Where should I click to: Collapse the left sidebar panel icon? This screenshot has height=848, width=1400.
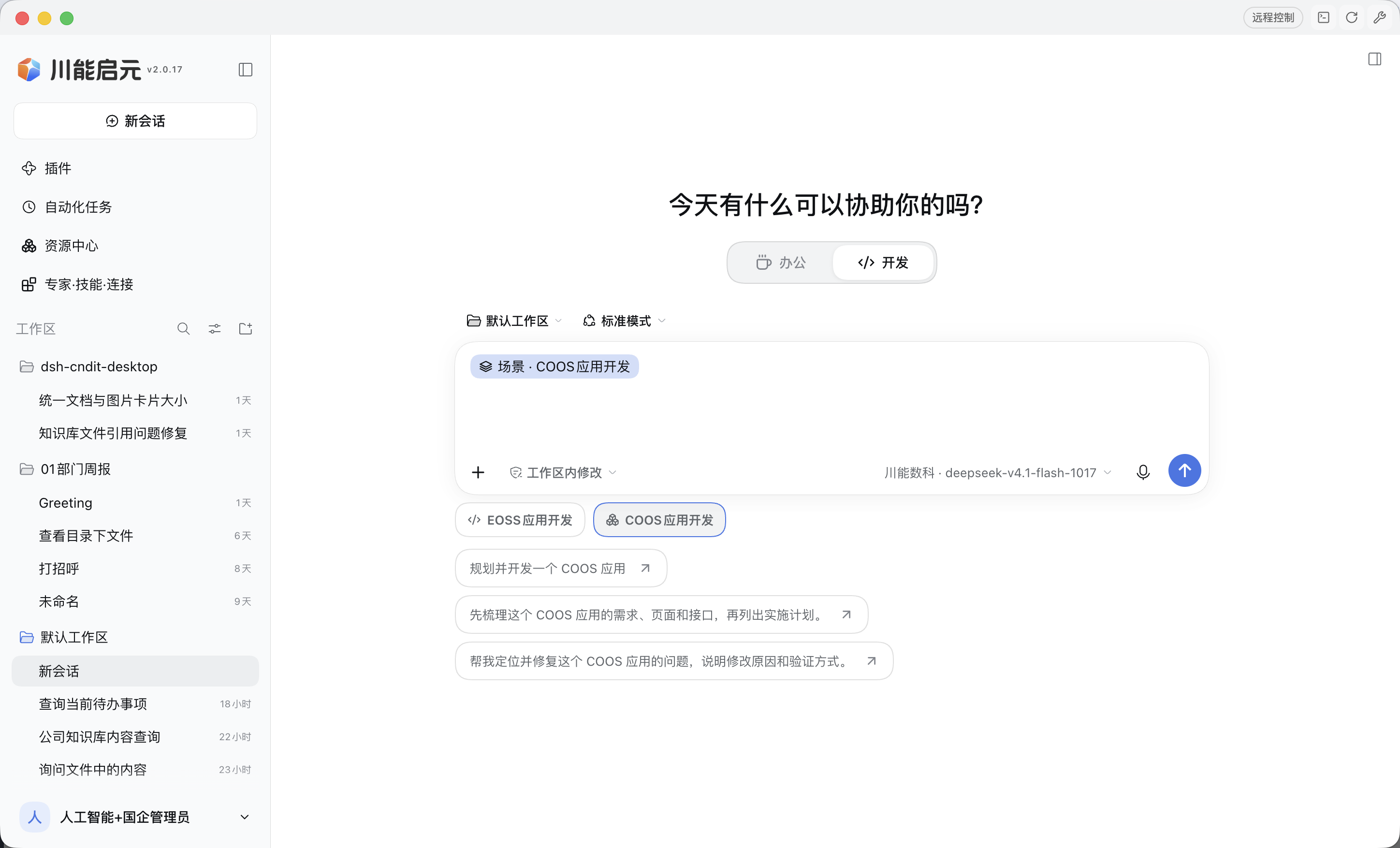click(245, 69)
